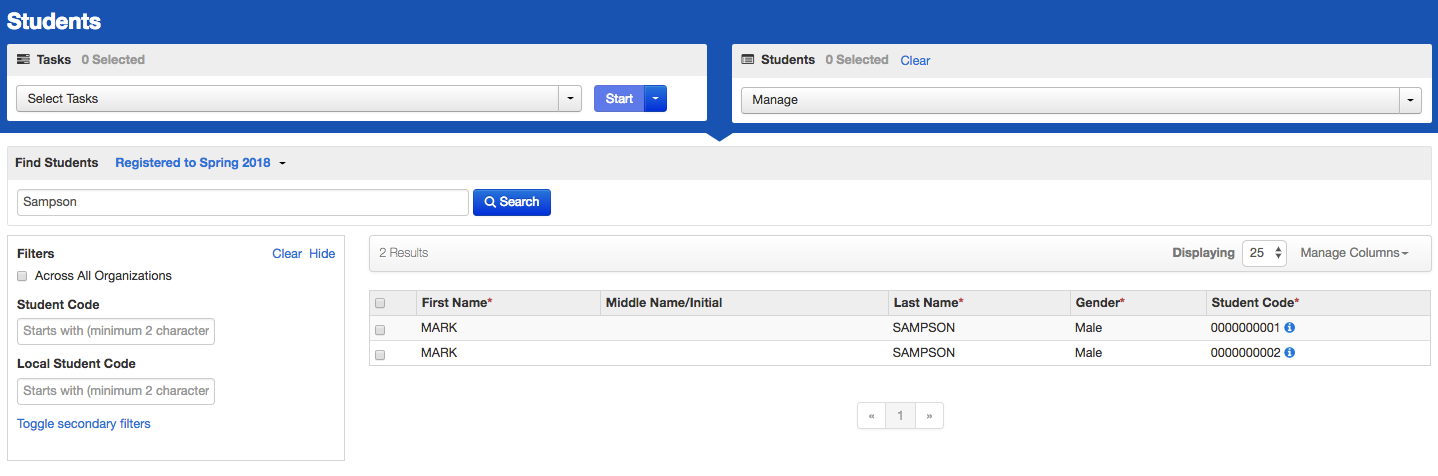1438x476 pixels.
Task: Go to next results page arrow
Action: [929, 416]
